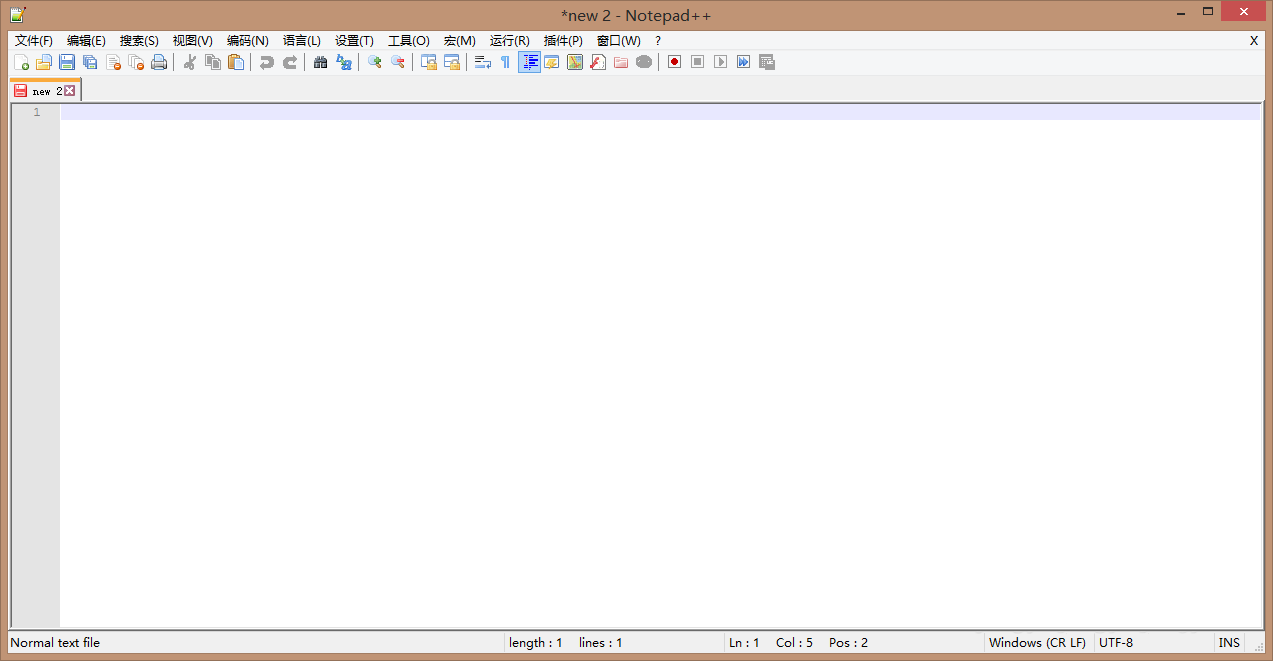This screenshot has height=661, width=1273.
Task: Click the UTF-8 encoding status indicator
Action: 1116,642
